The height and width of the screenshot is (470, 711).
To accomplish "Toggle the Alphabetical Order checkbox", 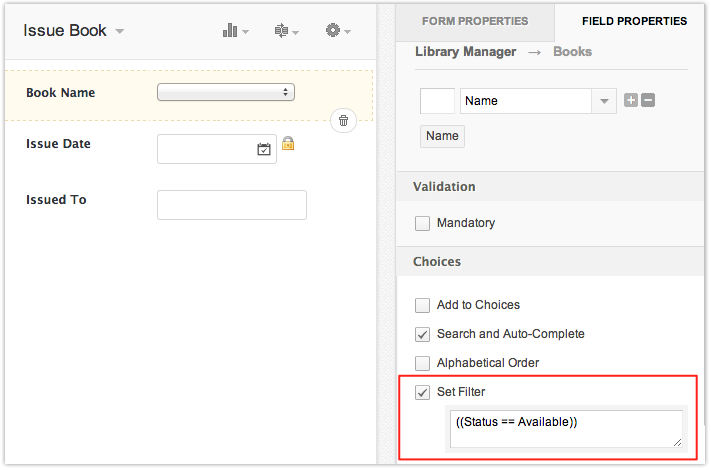I will click(423, 363).
